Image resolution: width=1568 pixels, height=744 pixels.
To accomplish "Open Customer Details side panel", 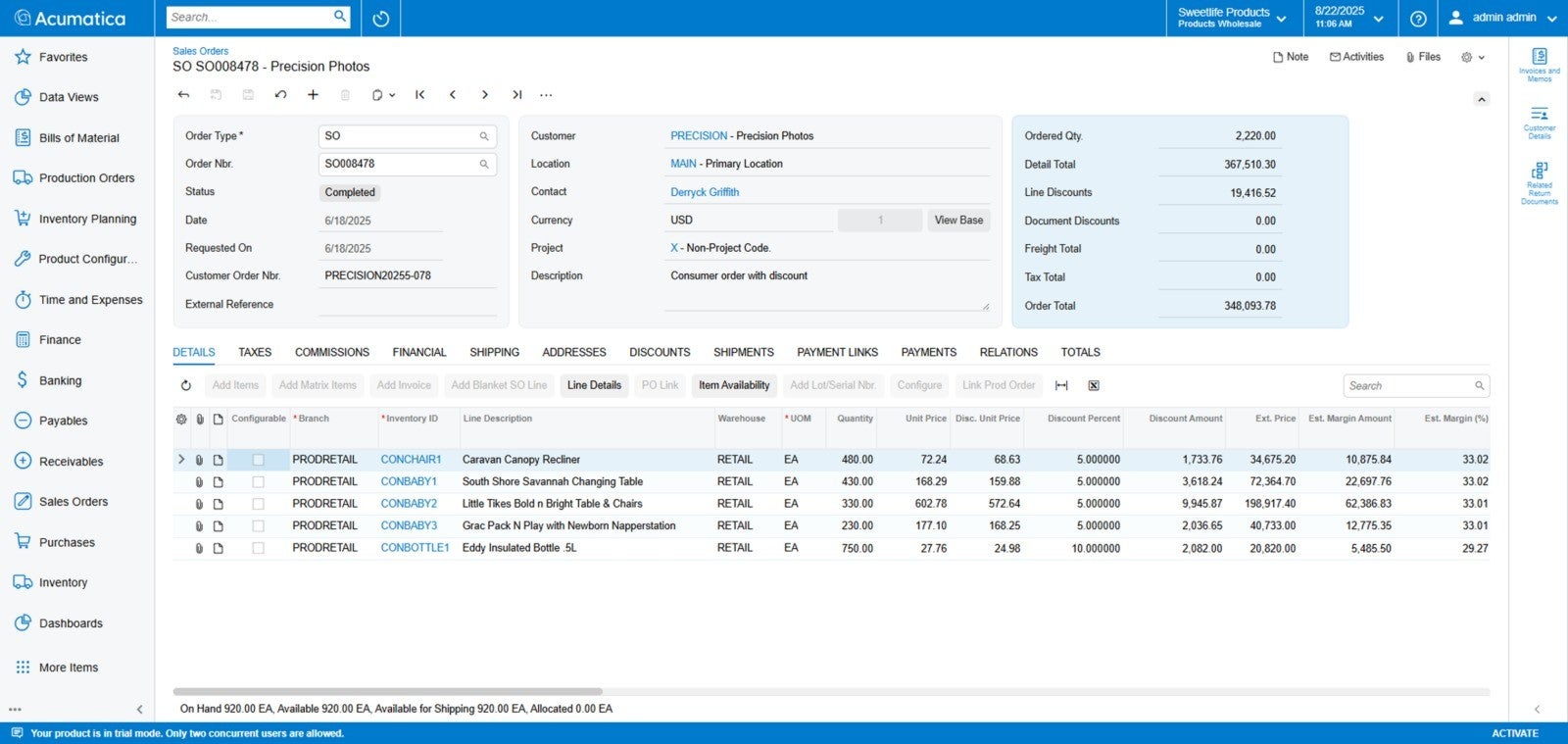I will pyautogui.click(x=1540, y=123).
